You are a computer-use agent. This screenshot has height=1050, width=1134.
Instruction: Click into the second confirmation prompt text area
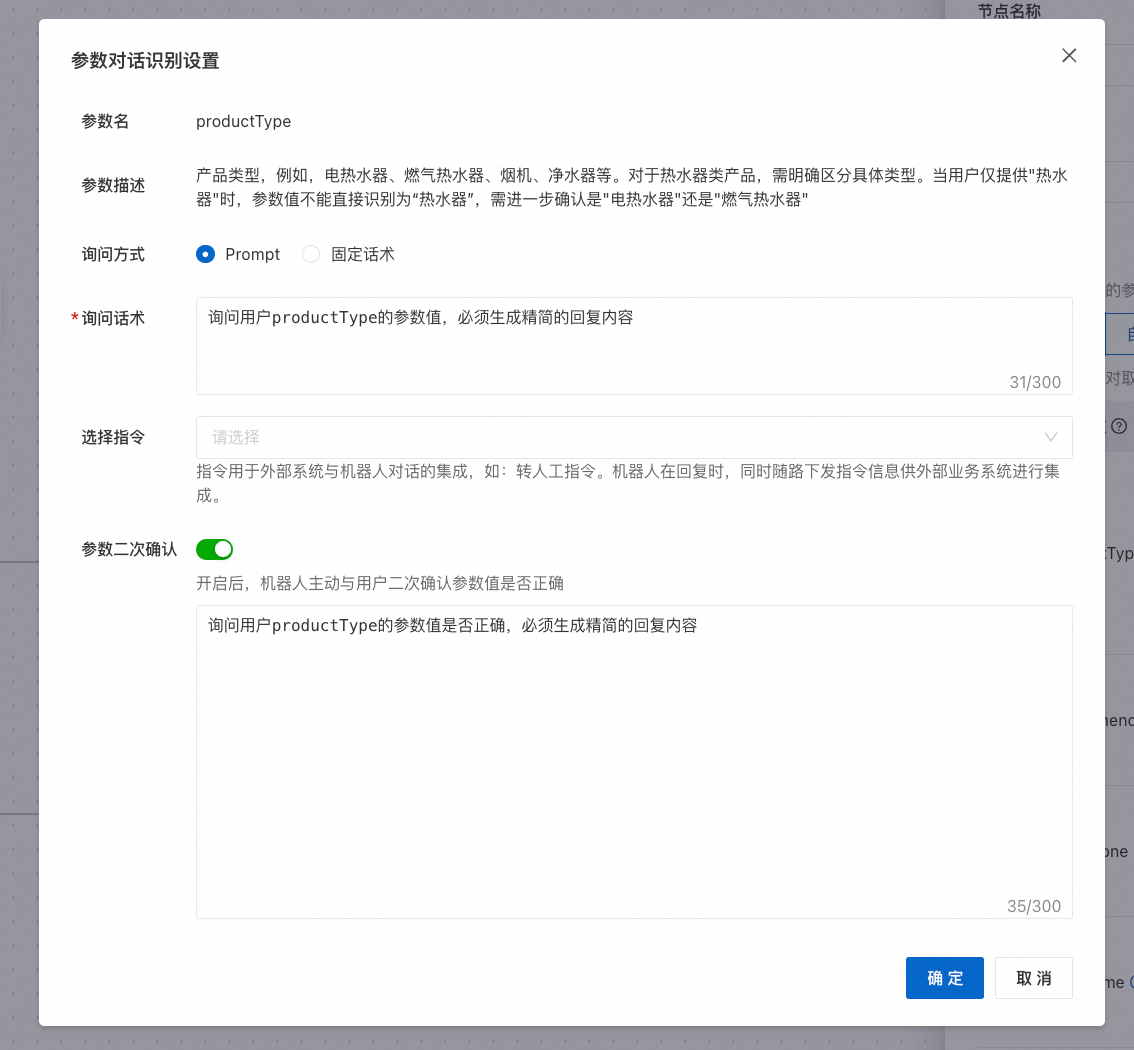pos(634,762)
